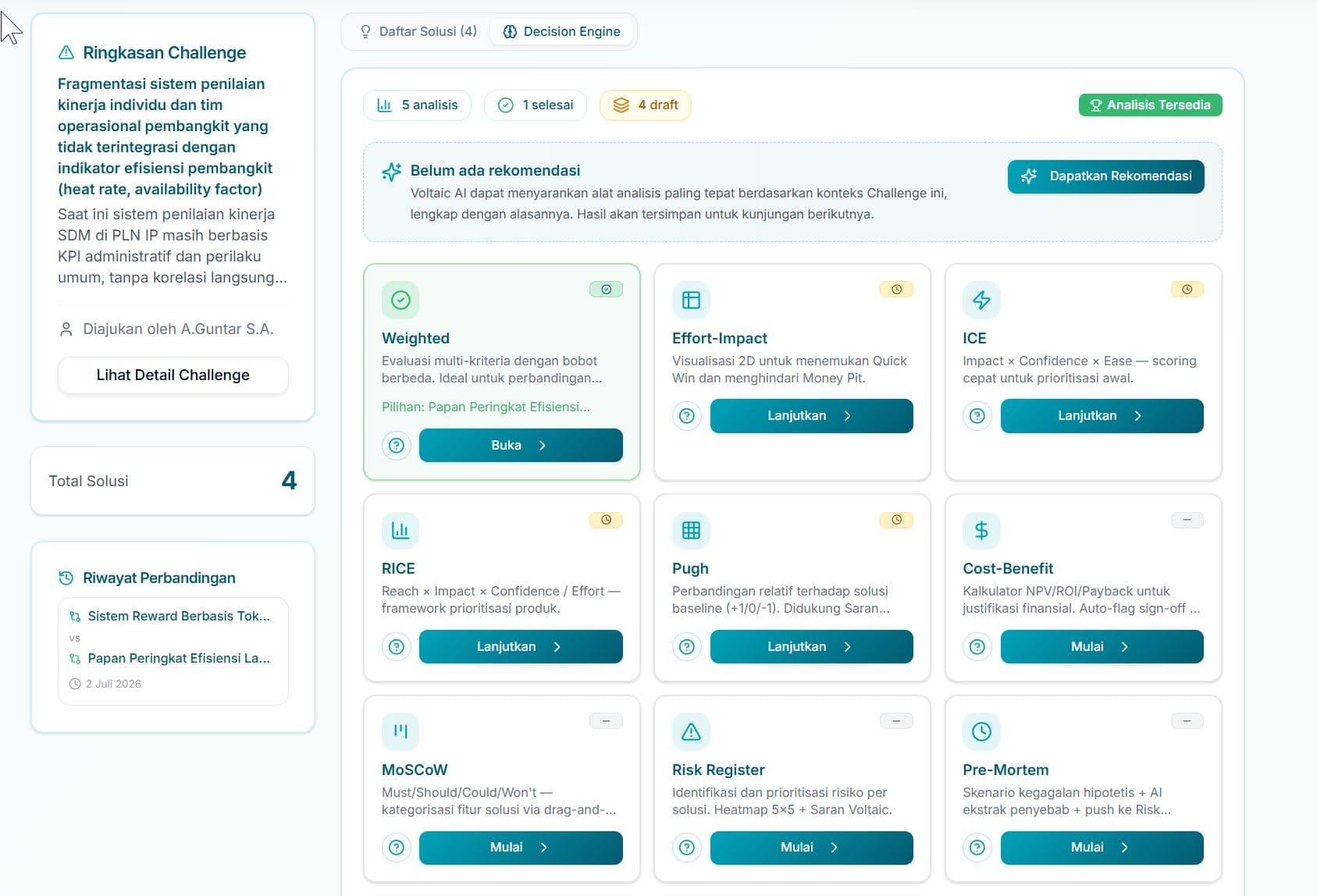Continue the RICE analysis with Lanjutkan
The image size is (1317, 896).
tap(521, 647)
